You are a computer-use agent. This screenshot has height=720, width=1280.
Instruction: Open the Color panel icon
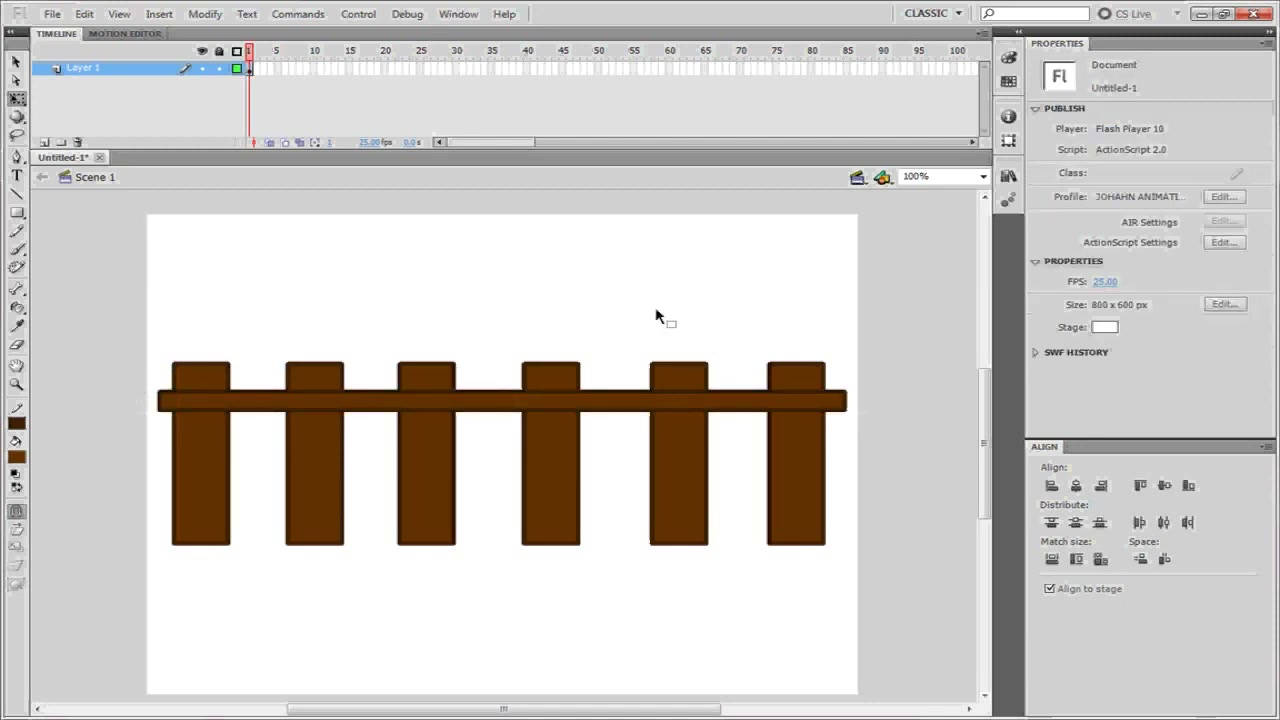click(x=1008, y=58)
